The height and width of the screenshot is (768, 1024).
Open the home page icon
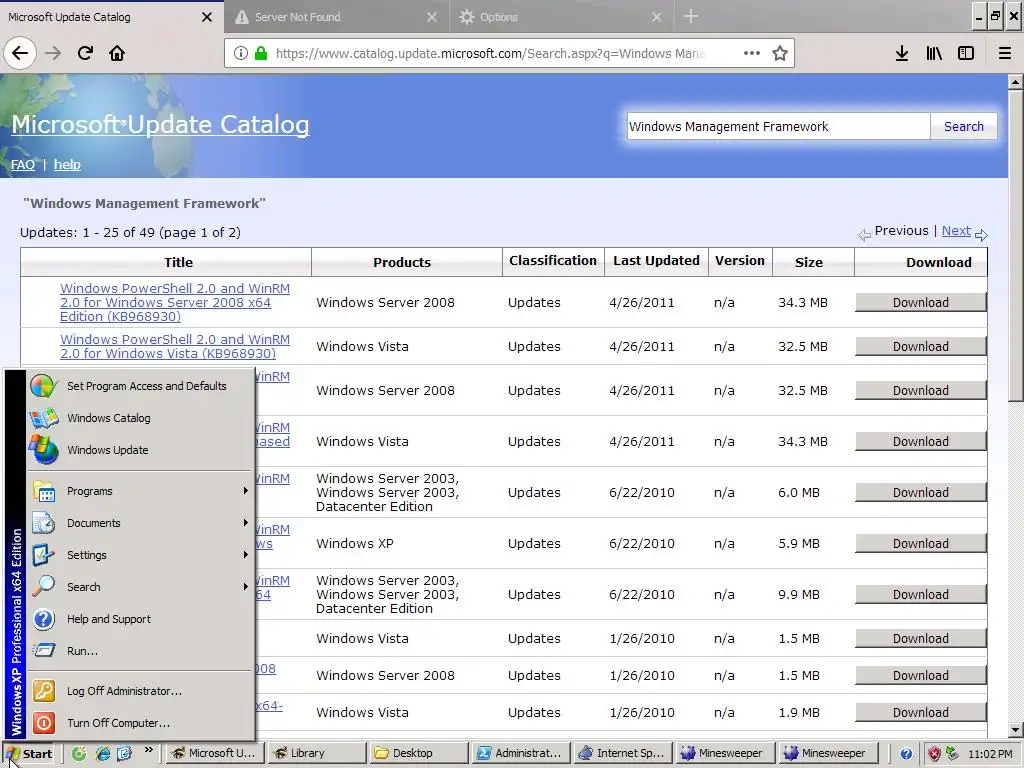click(x=117, y=53)
